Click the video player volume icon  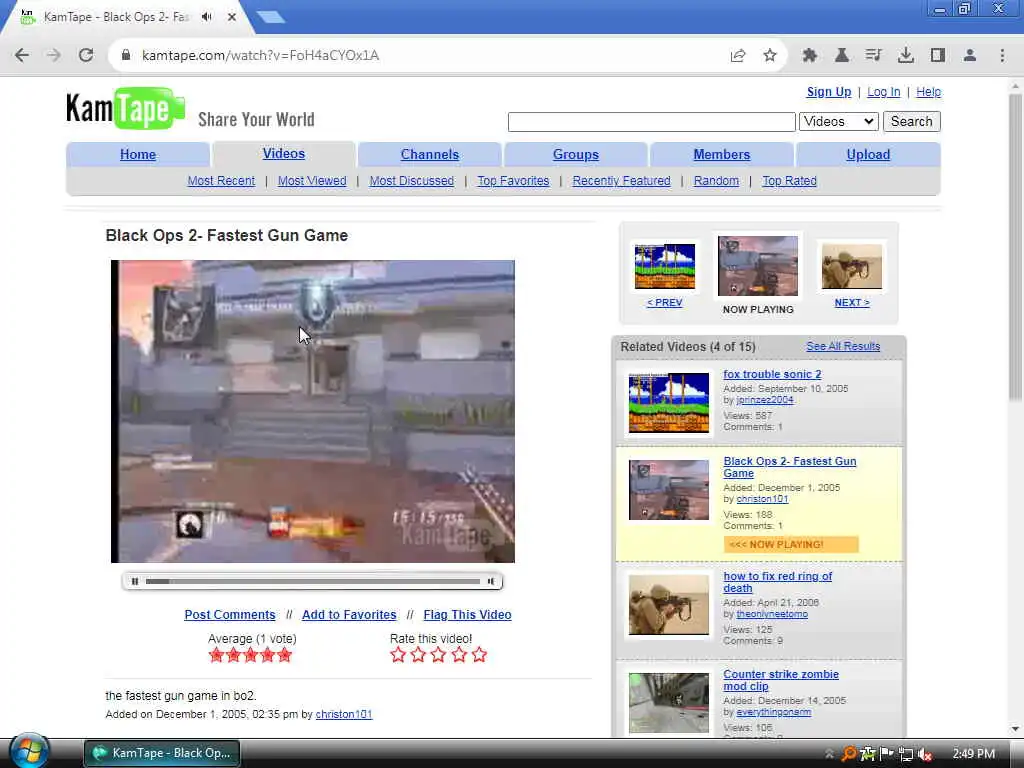coord(491,581)
